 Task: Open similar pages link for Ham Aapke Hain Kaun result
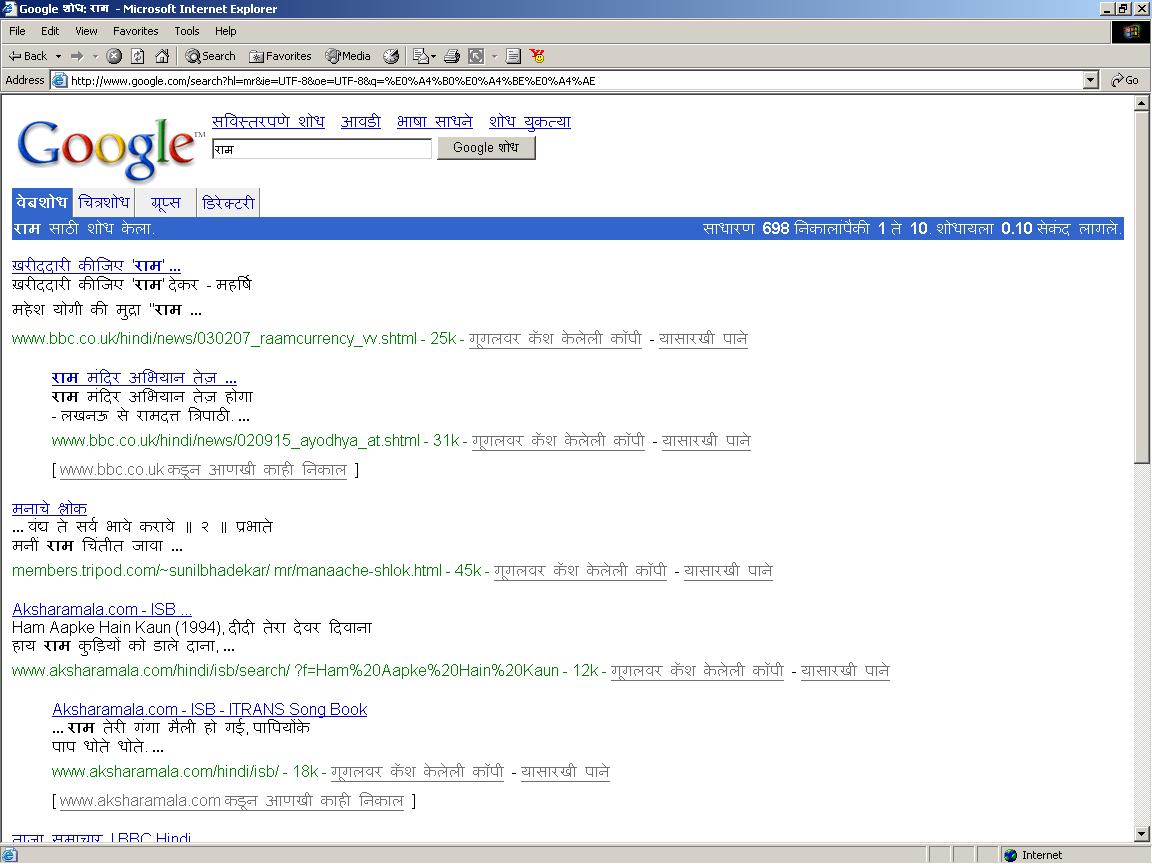pos(845,671)
